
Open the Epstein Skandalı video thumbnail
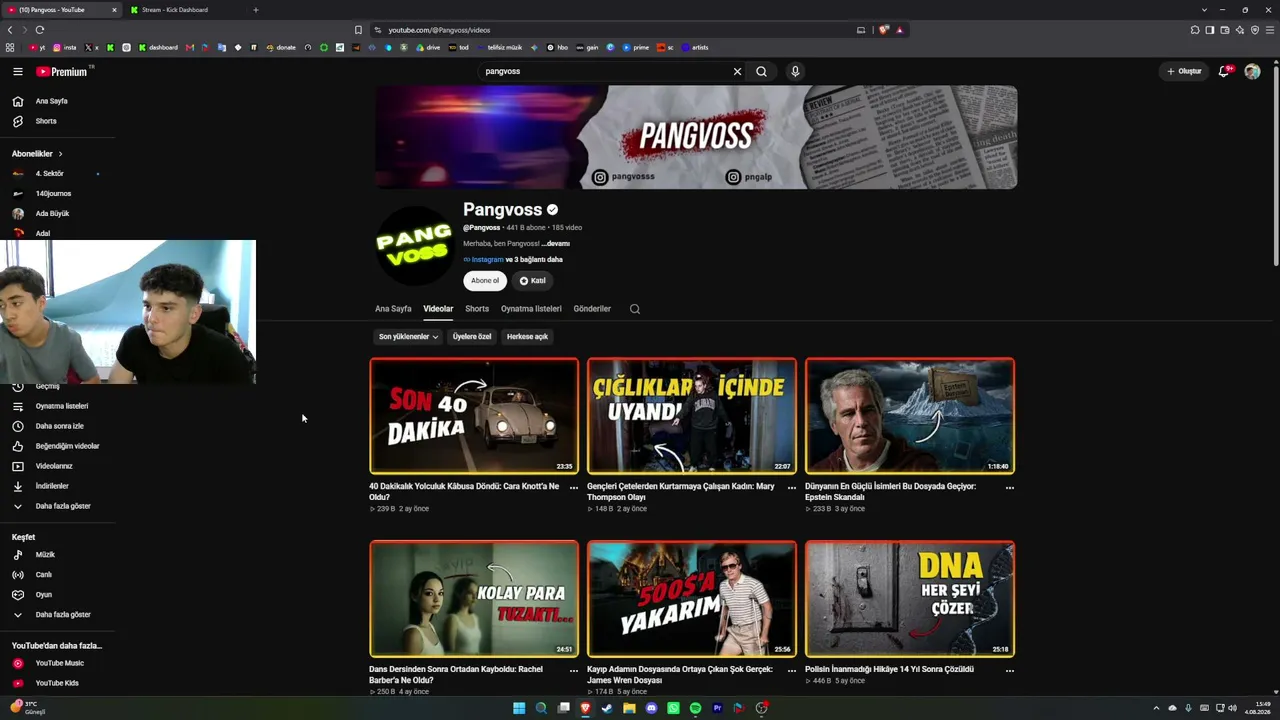point(910,416)
